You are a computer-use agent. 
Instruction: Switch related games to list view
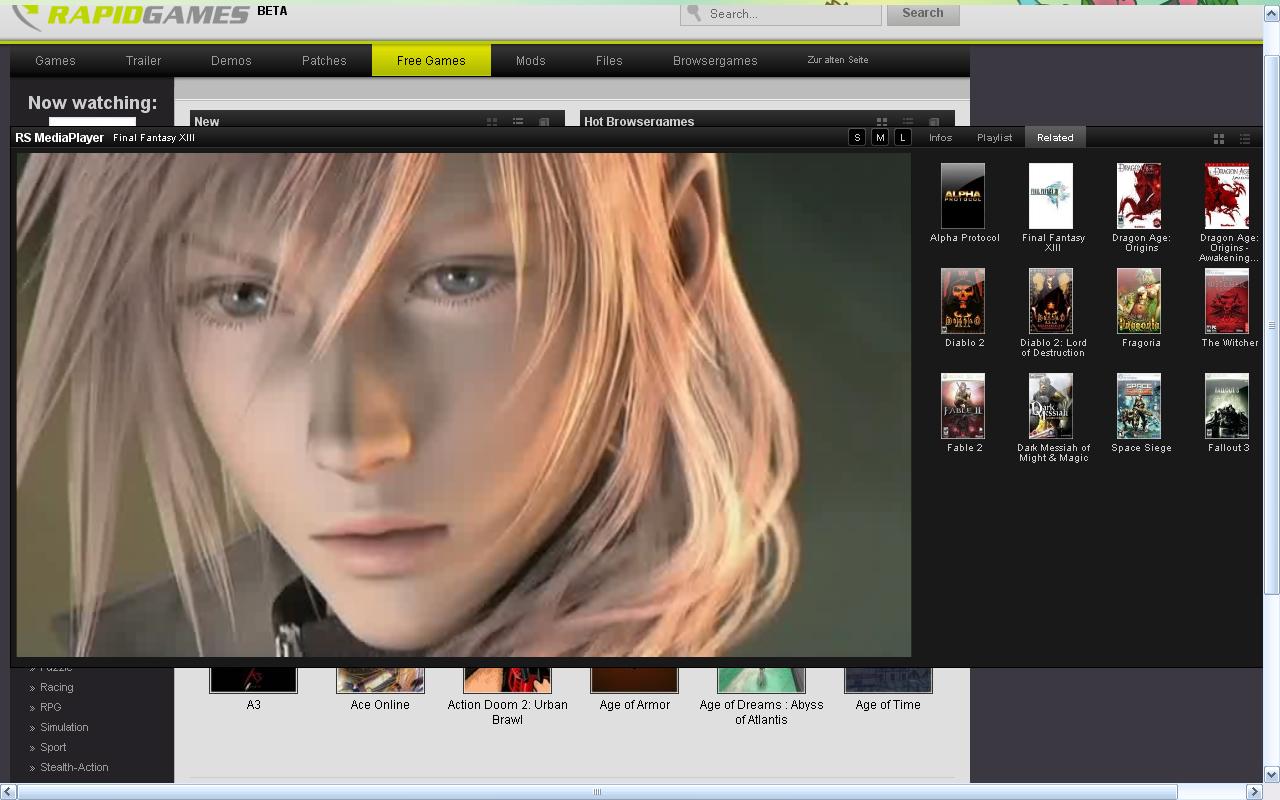tap(1245, 138)
